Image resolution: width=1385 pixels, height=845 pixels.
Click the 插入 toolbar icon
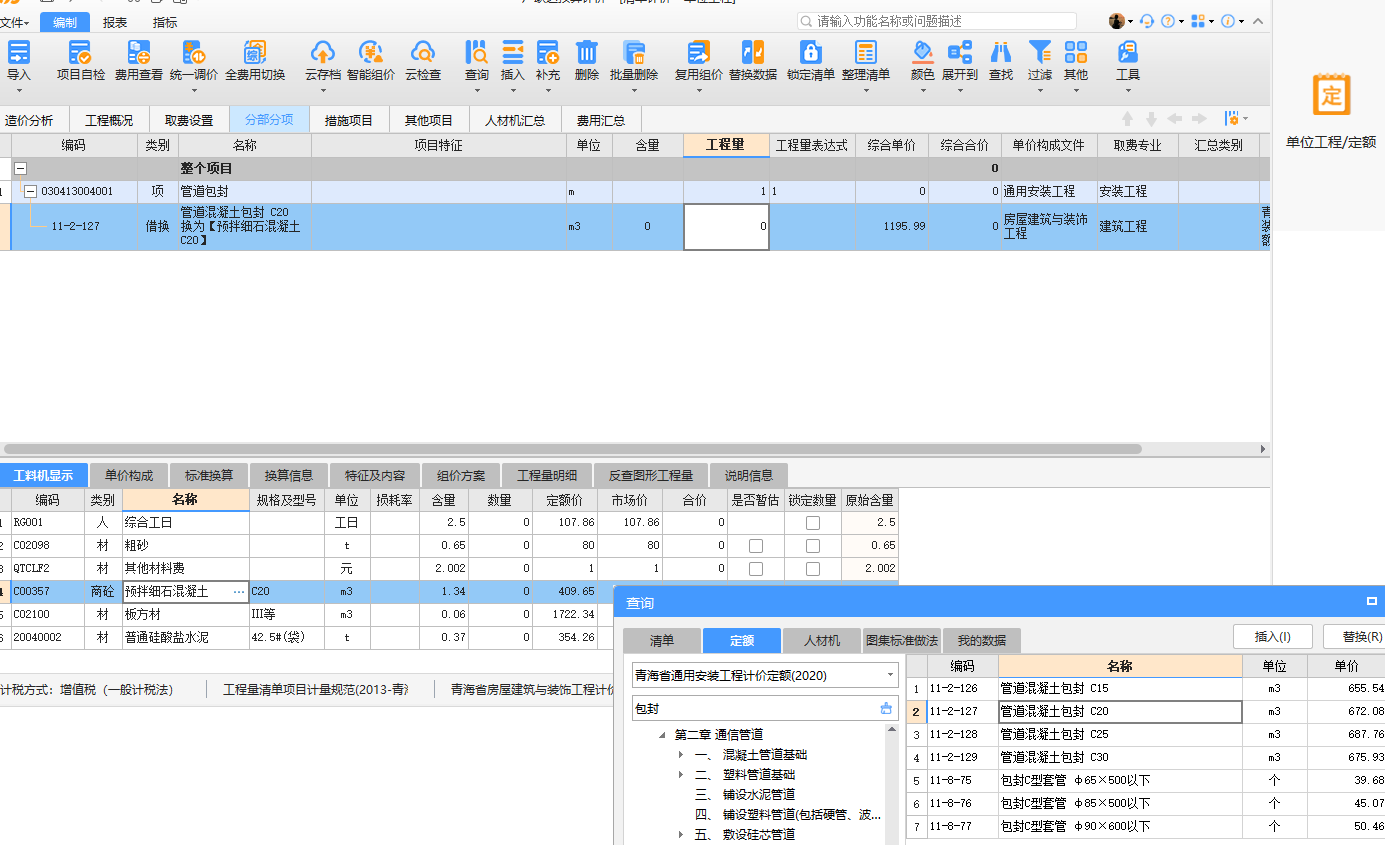click(x=512, y=52)
